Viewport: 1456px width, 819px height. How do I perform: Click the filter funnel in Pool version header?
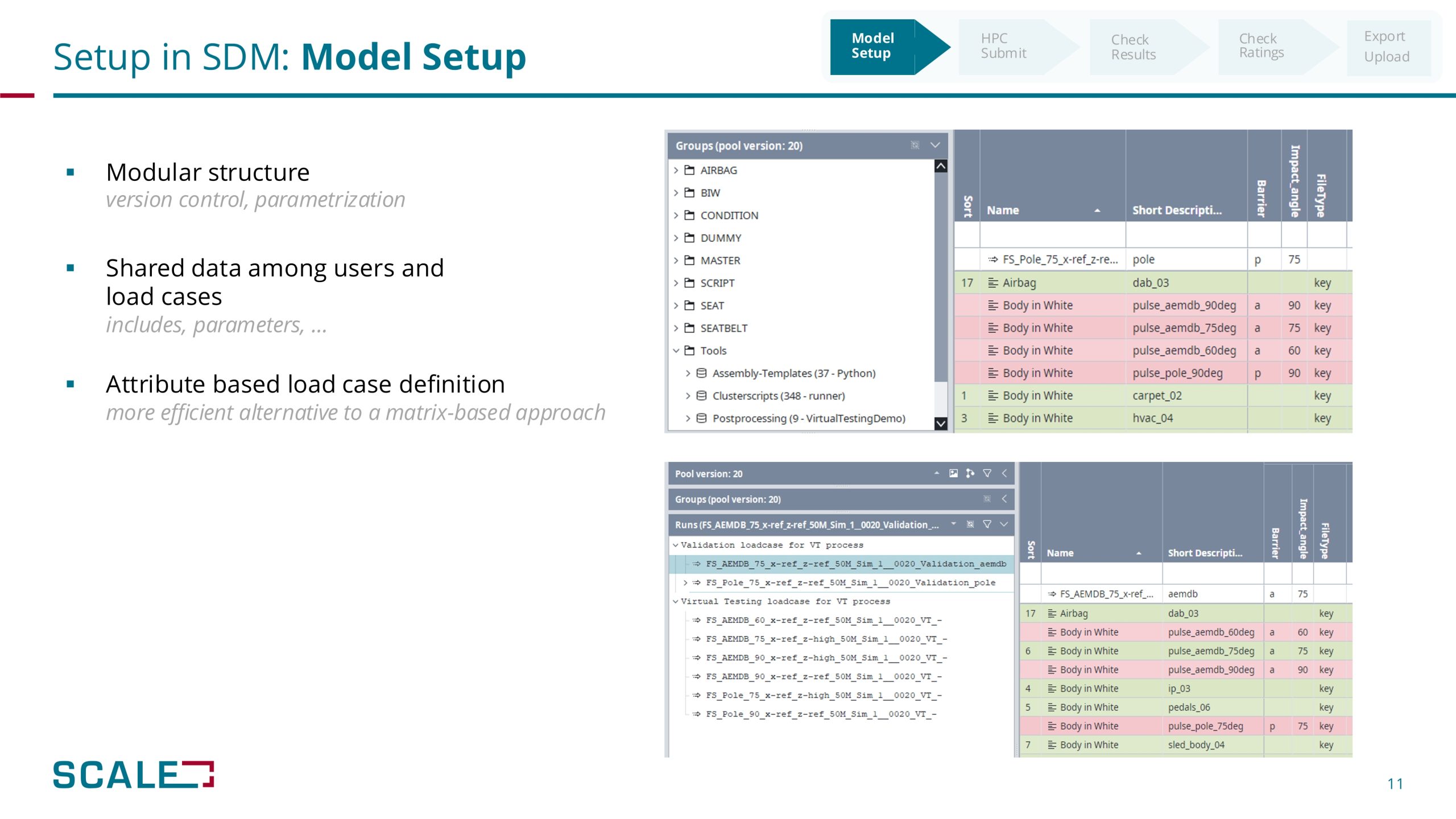987,473
